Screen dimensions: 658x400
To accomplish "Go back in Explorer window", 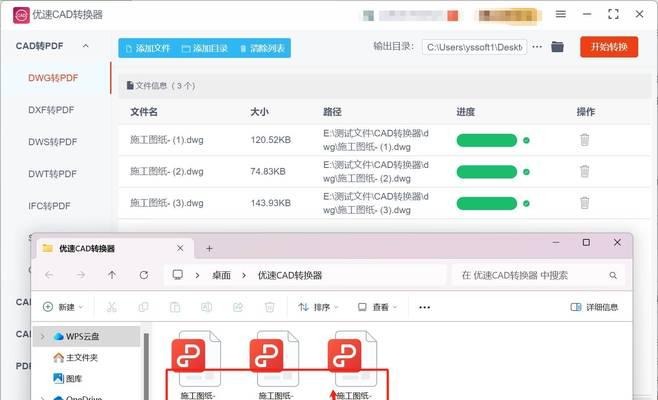I will tap(49, 275).
